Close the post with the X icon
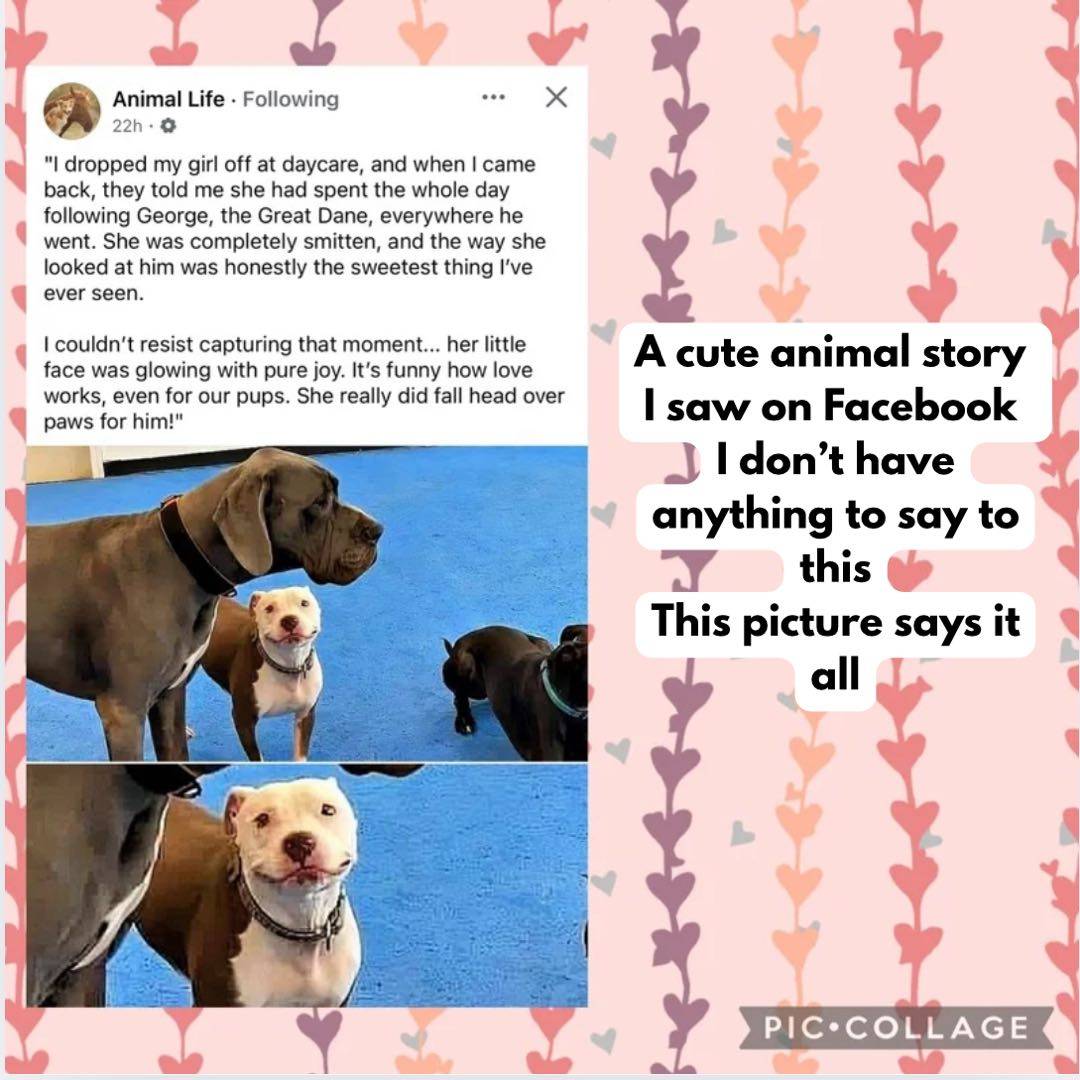The image size is (1080, 1080). (x=556, y=97)
